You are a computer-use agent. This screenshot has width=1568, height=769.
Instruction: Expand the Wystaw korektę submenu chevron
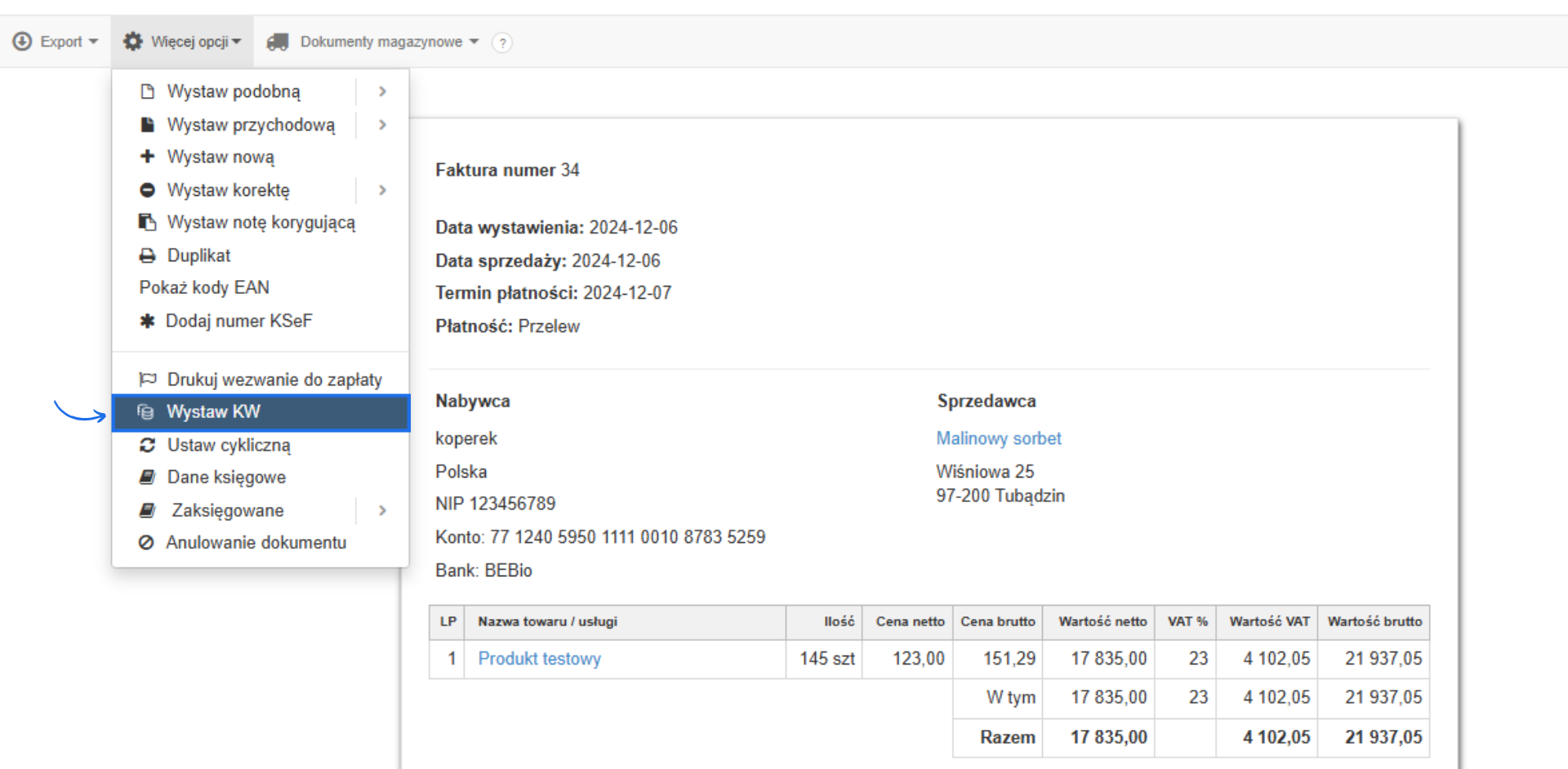point(382,190)
